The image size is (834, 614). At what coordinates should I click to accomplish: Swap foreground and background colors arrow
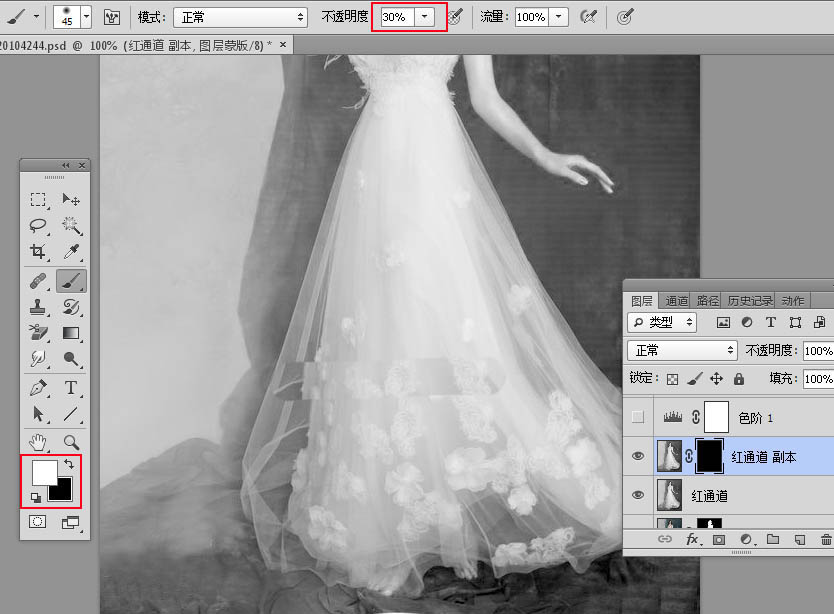point(68,464)
